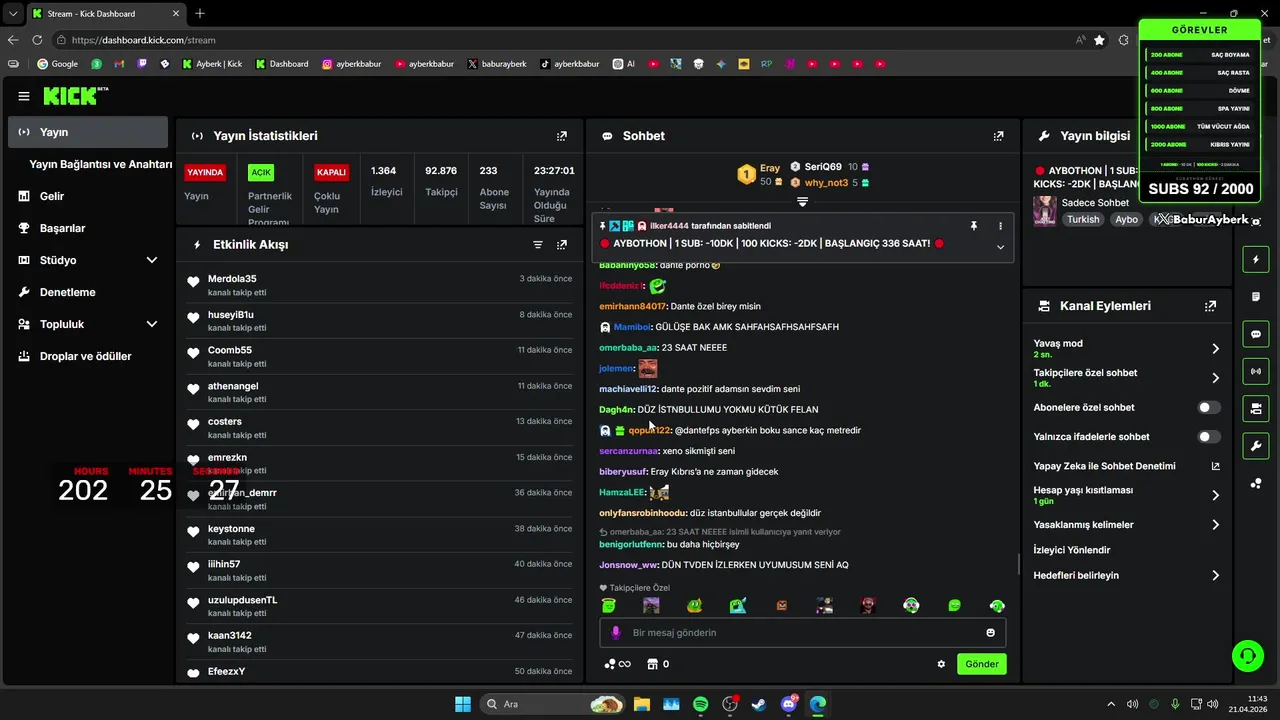This screenshot has height=720, width=1280.
Task: Open File Explorer from the taskbar
Action: pyautogui.click(x=641, y=704)
